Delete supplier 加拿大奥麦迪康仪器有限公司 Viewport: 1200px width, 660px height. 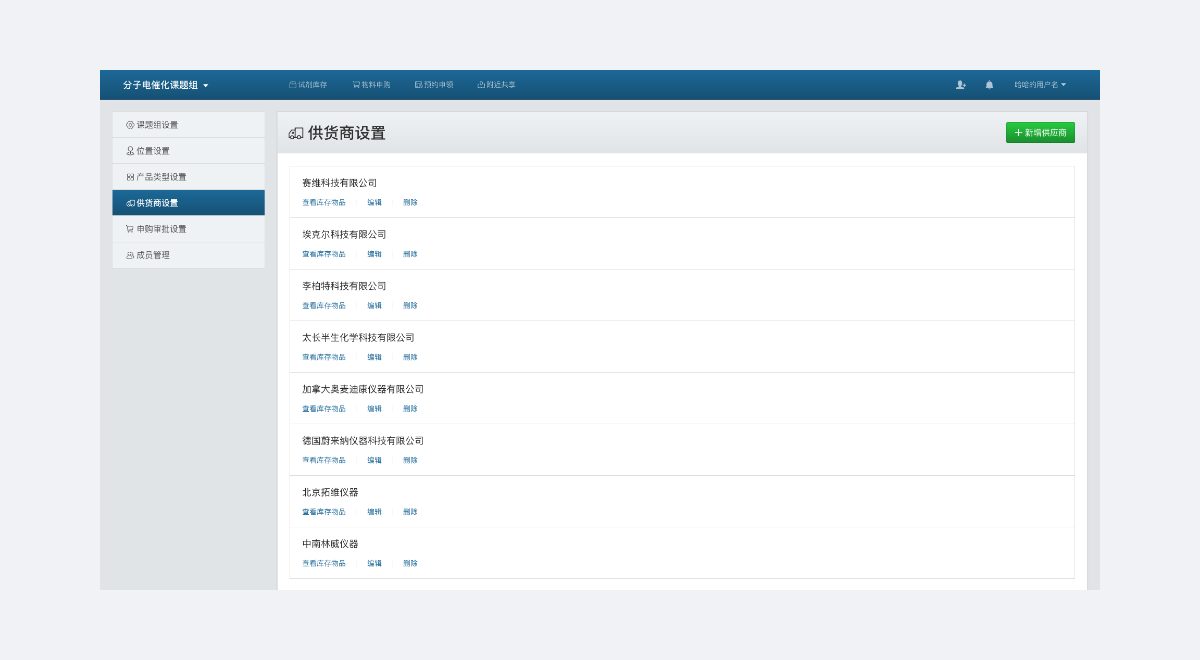(410, 408)
